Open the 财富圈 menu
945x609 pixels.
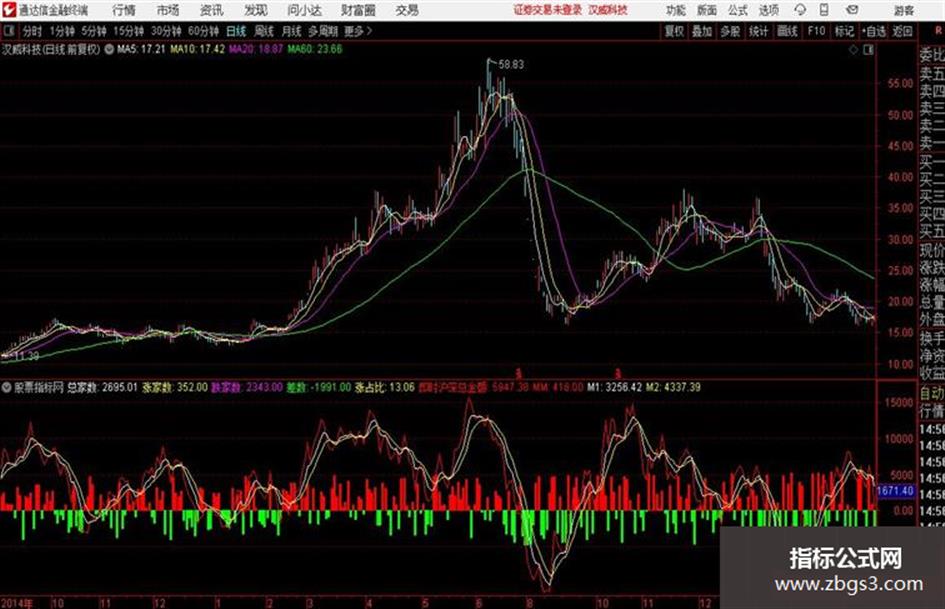358,10
